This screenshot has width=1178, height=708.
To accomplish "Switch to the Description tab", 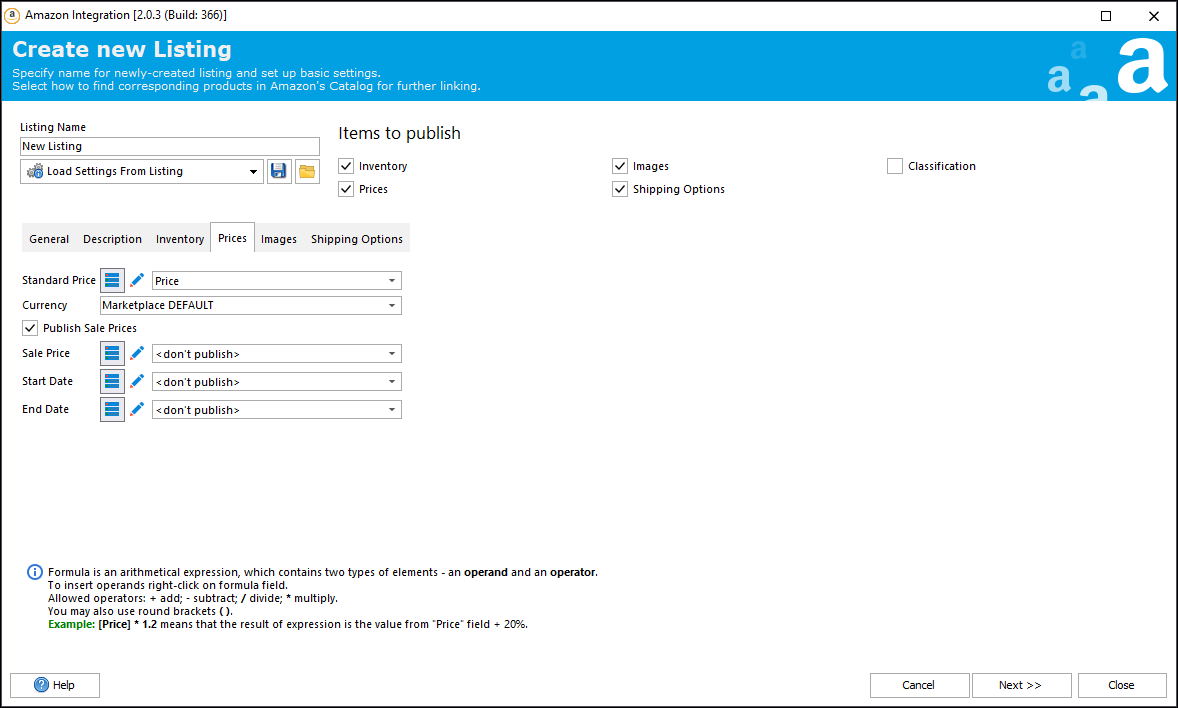I will pyautogui.click(x=113, y=239).
